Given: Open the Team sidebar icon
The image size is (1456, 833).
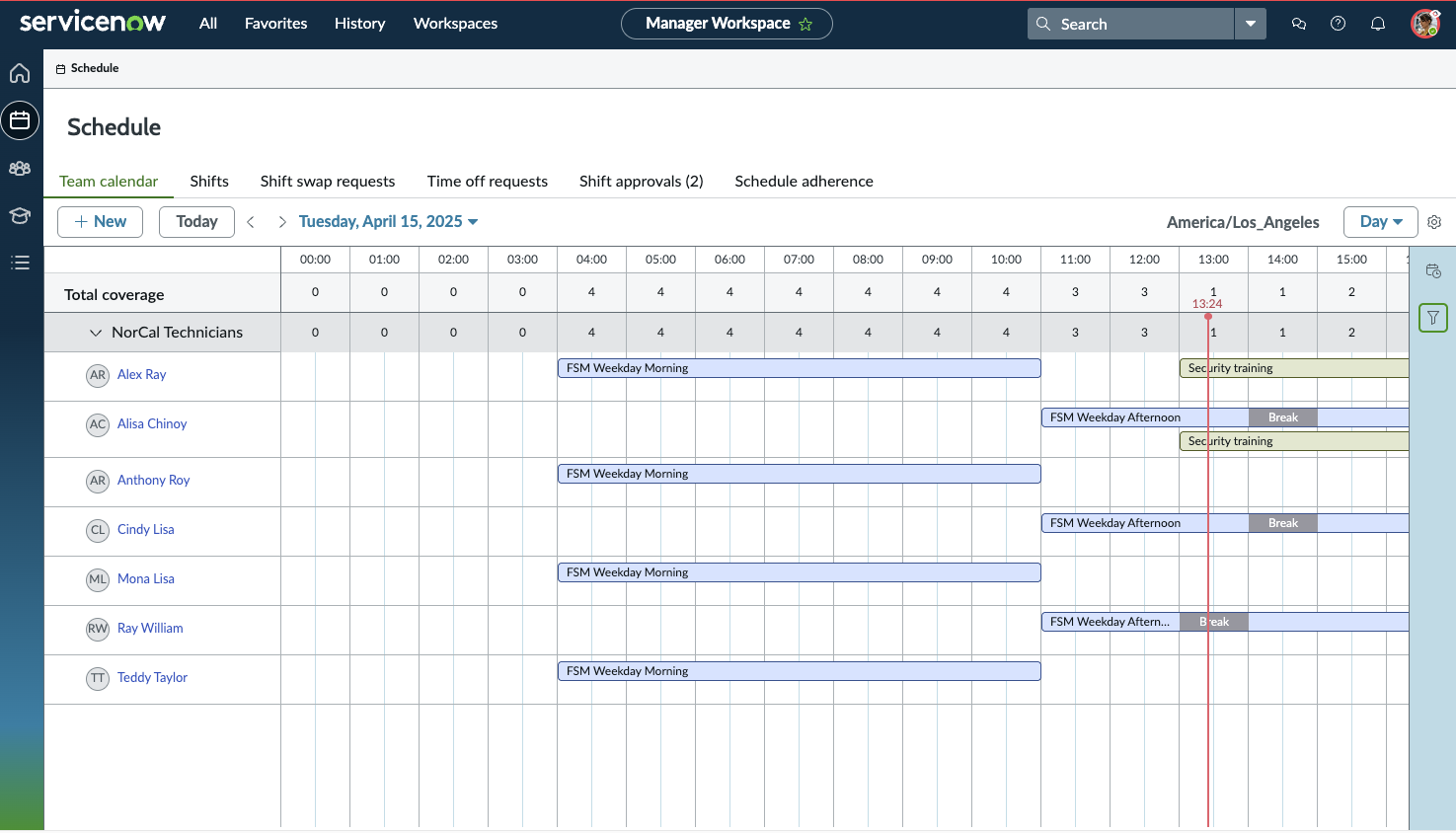Looking at the screenshot, I should [x=20, y=169].
